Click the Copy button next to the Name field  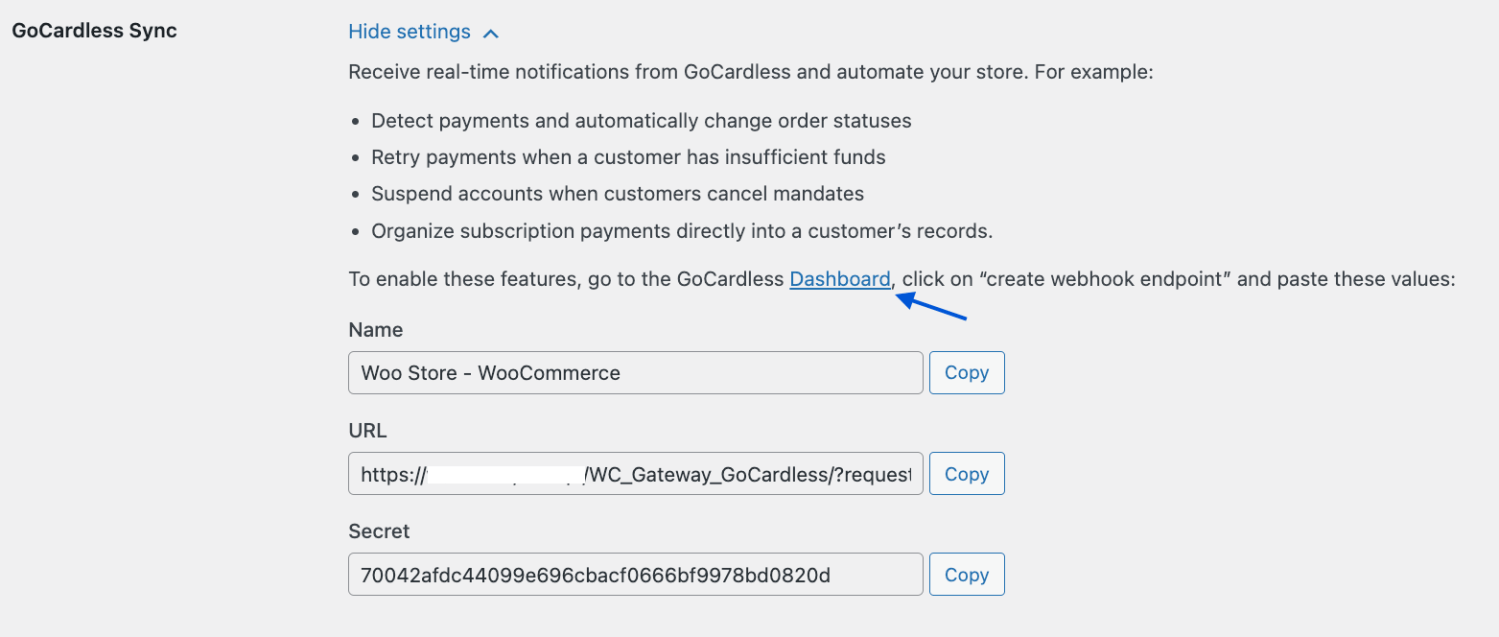tap(966, 372)
